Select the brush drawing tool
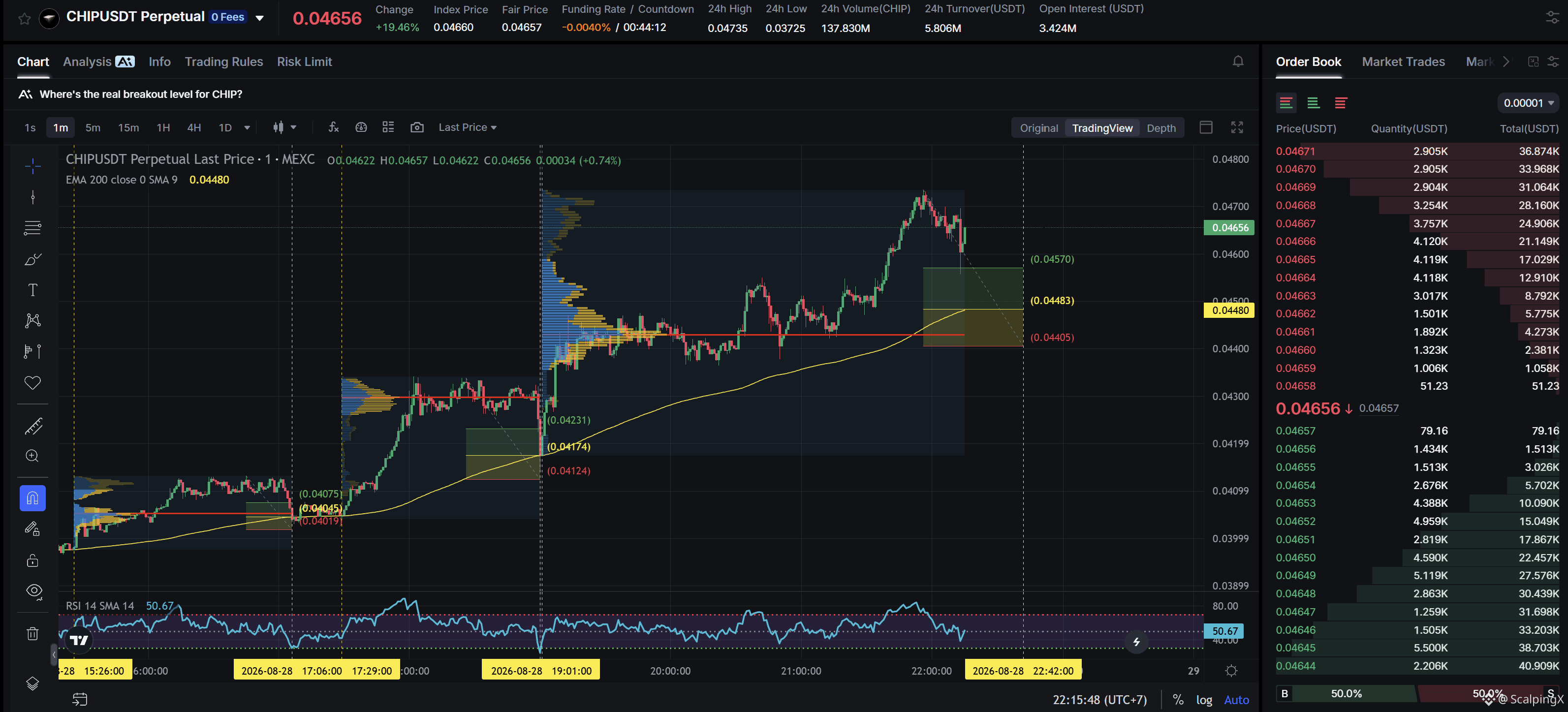The image size is (1568, 712). (33, 259)
